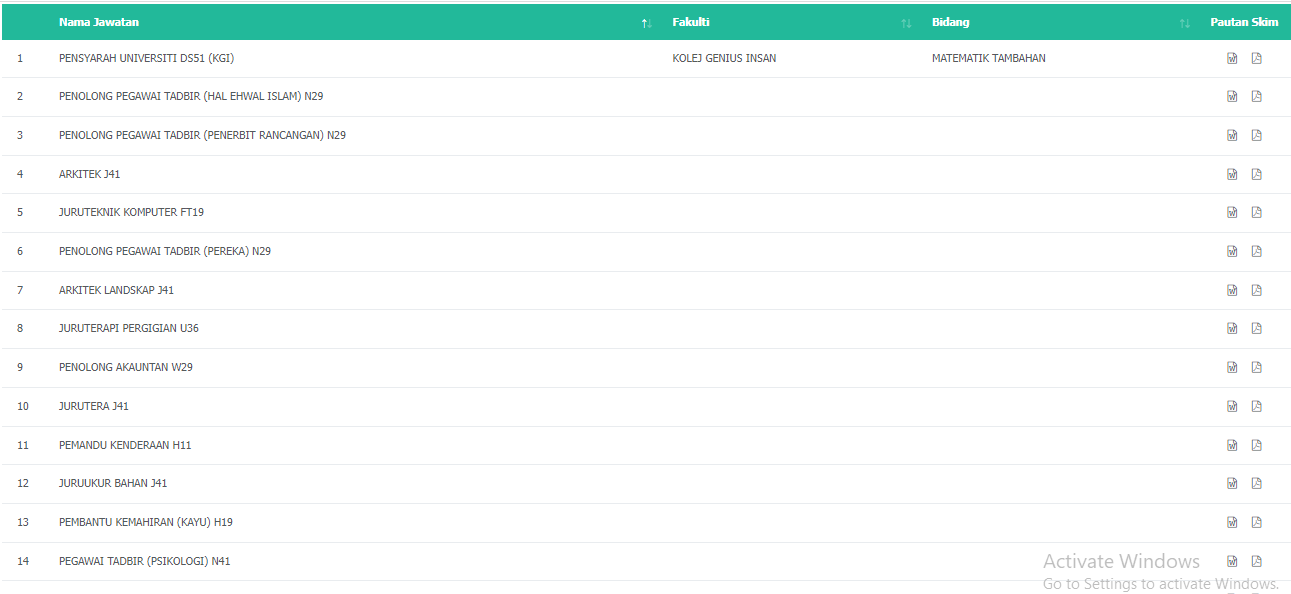
Task: Open PDF scheme for JURUUKUR BAHAN J41
Action: (1257, 483)
